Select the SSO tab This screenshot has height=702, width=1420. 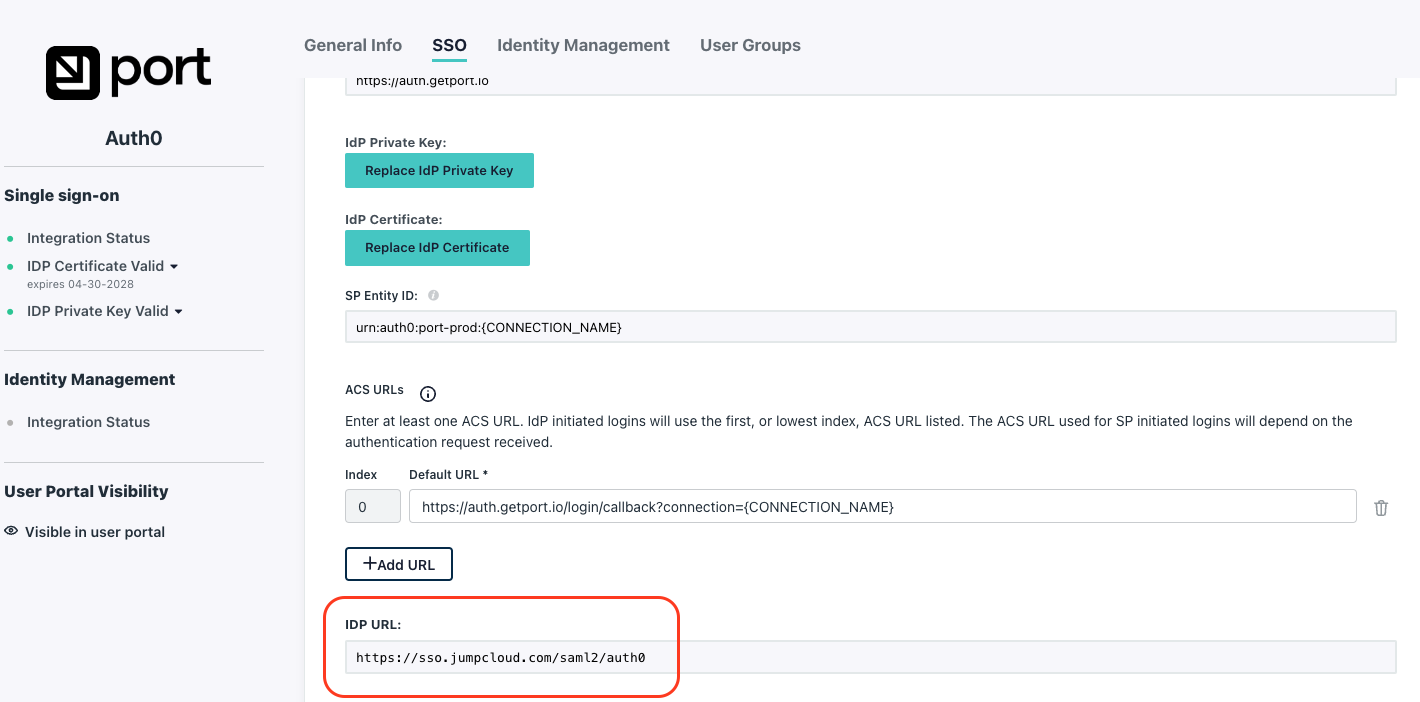pyautogui.click(x=449, y=45)
